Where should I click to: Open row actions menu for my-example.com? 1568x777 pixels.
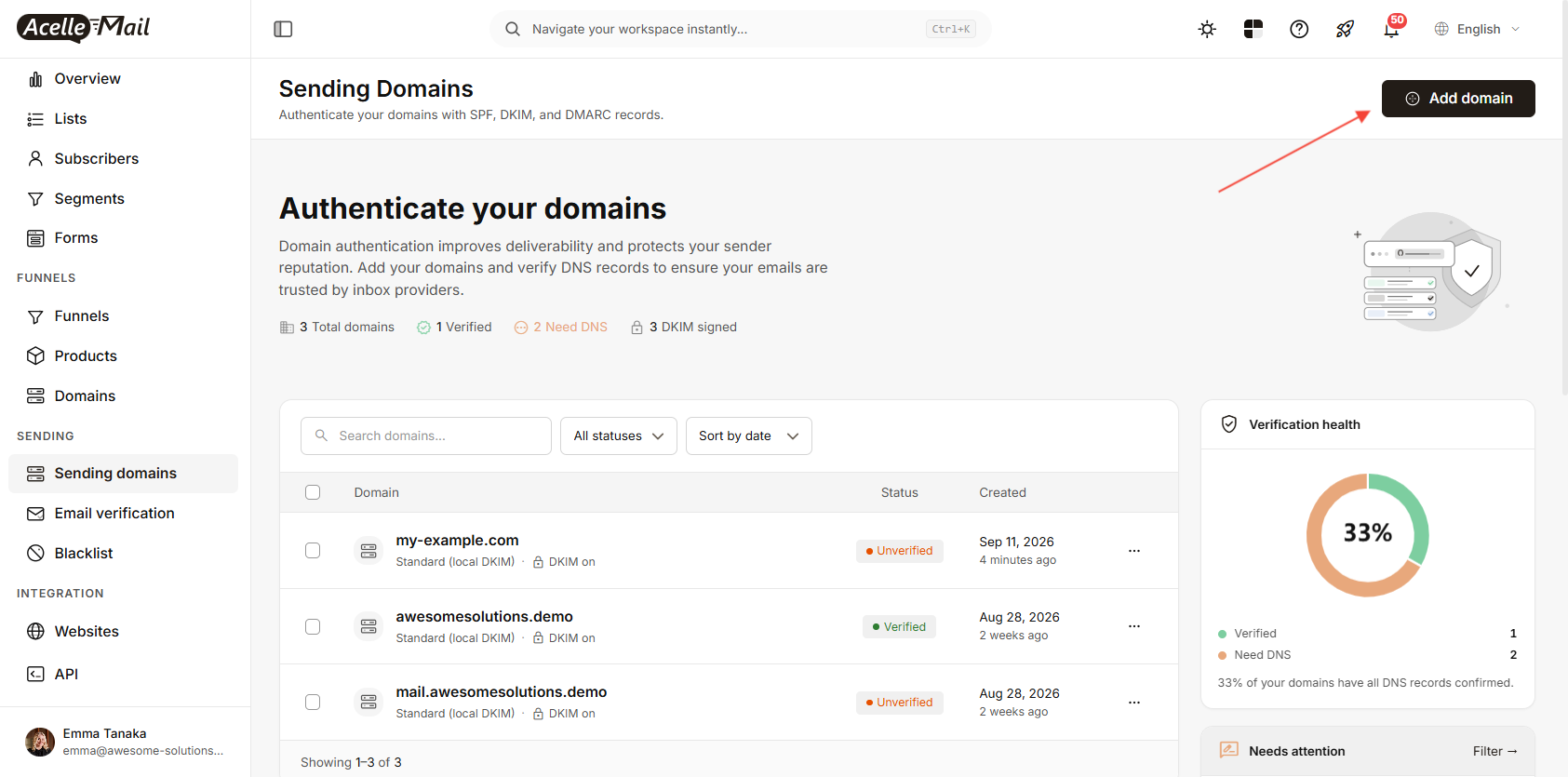coord(1134,551)
